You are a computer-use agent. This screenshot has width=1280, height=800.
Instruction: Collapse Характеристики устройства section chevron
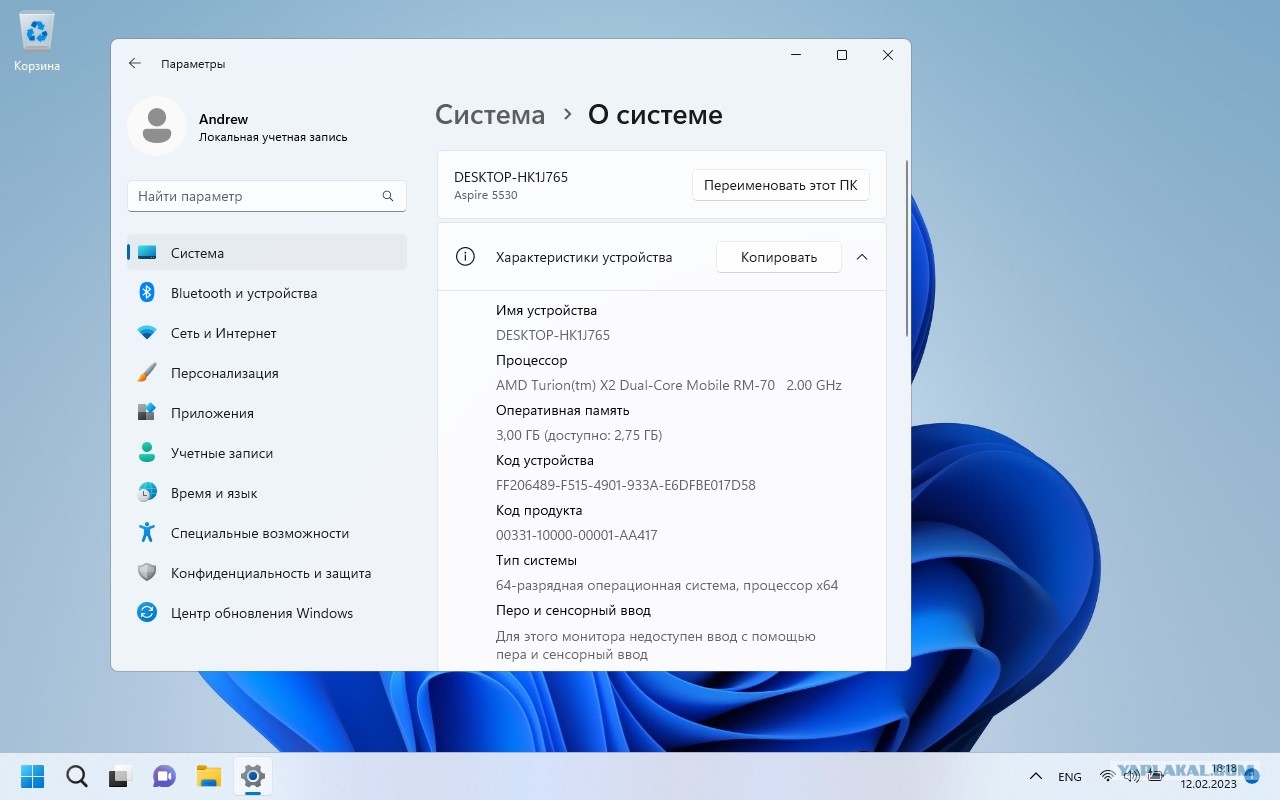tap(862, 257)
